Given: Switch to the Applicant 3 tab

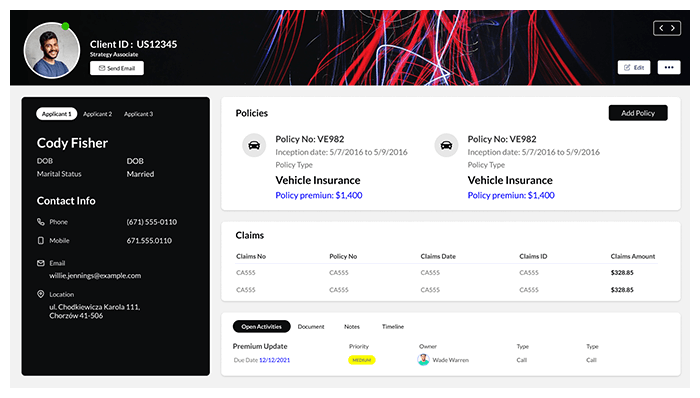Looking at the screenshot, I should [138, 114].
